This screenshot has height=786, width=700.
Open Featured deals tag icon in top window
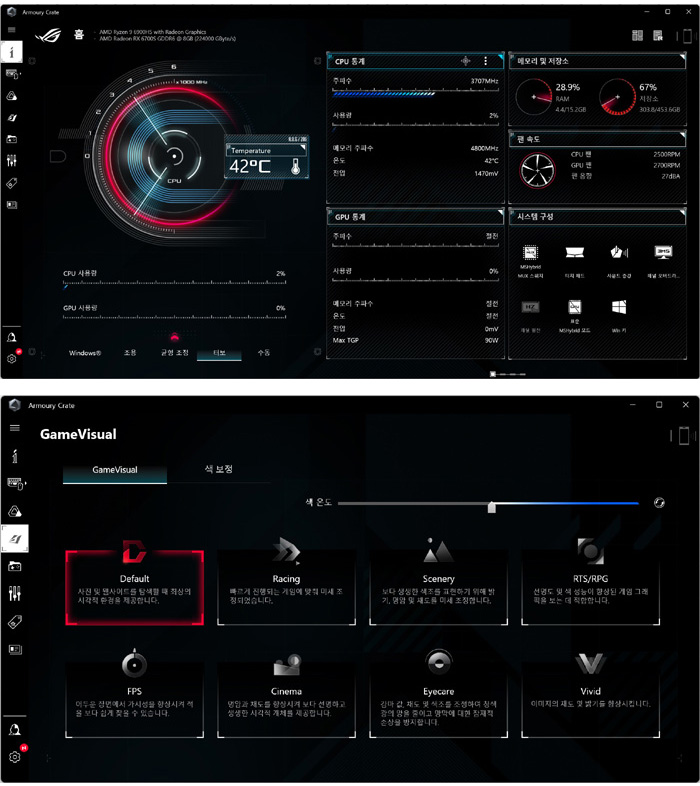click(12, 183)
